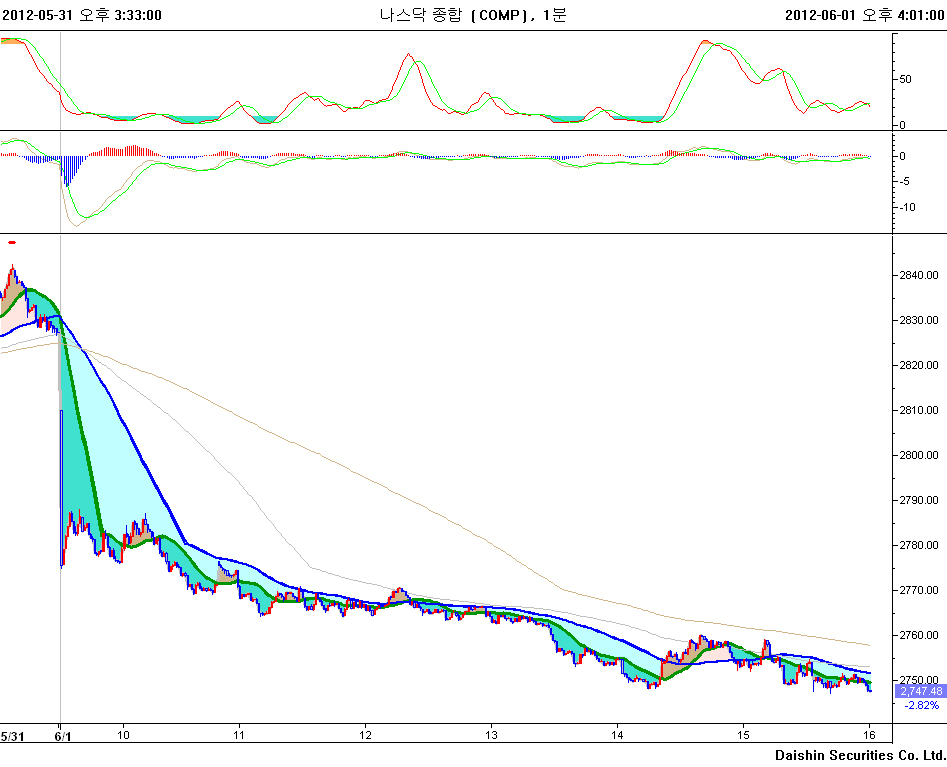The width and height of the screenshot is (947, 767).
Task: Select the current price label 2,747.48
Action: pyautogui.click(x=921, y=691)
